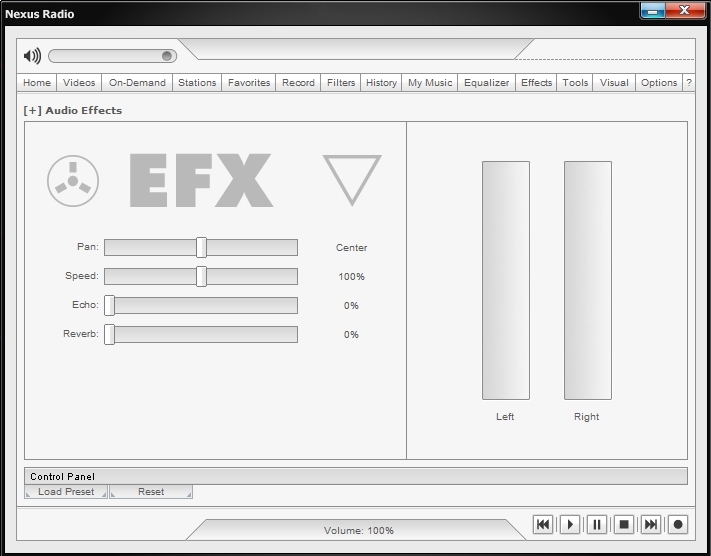
Task: Click the Load Preset button
Action: click(66, 492)
